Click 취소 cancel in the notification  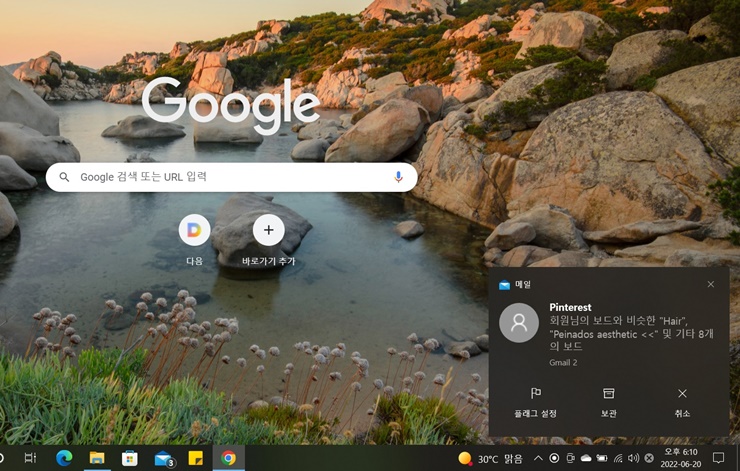[x=682, y=403]
